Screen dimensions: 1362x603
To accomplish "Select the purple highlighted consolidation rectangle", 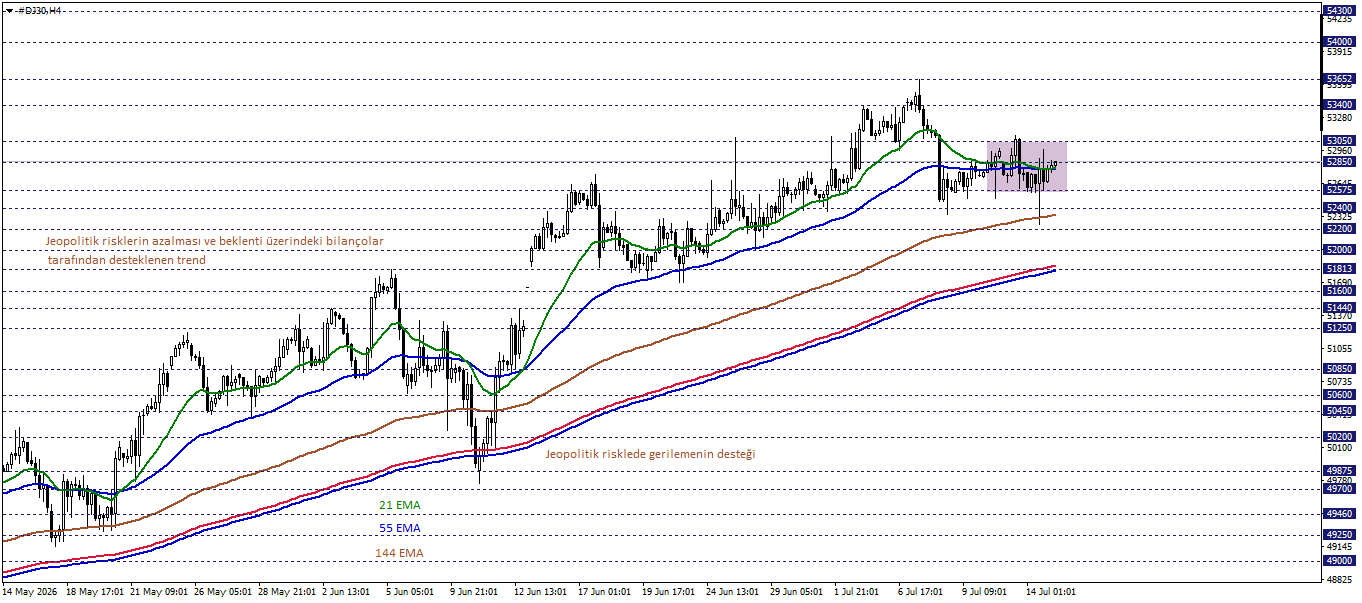I will (x=1026, y=166).
